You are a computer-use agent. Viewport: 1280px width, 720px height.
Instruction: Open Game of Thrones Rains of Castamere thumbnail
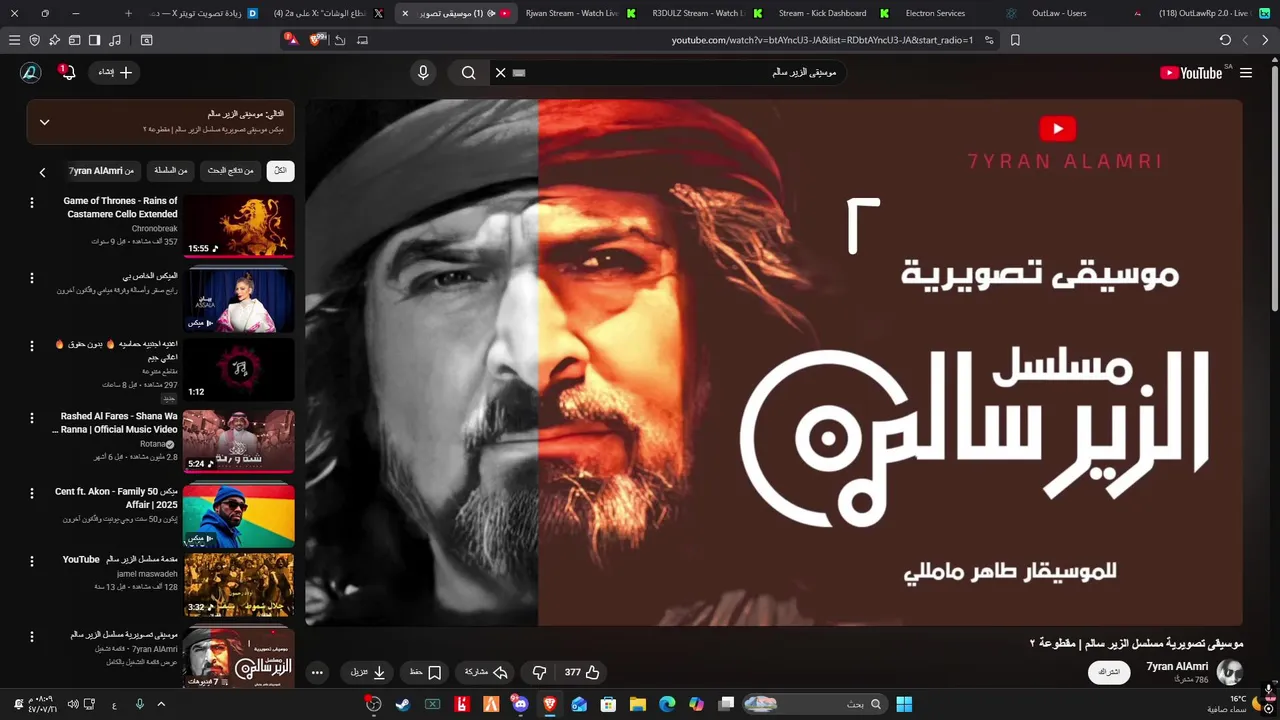(238, 226)
